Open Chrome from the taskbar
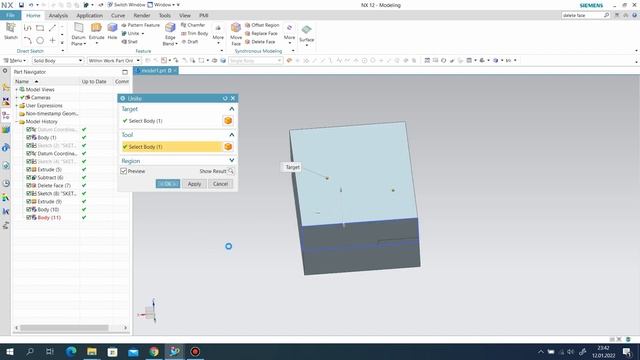Viewport: 640px width, 360px height. (x=154, y=351)
